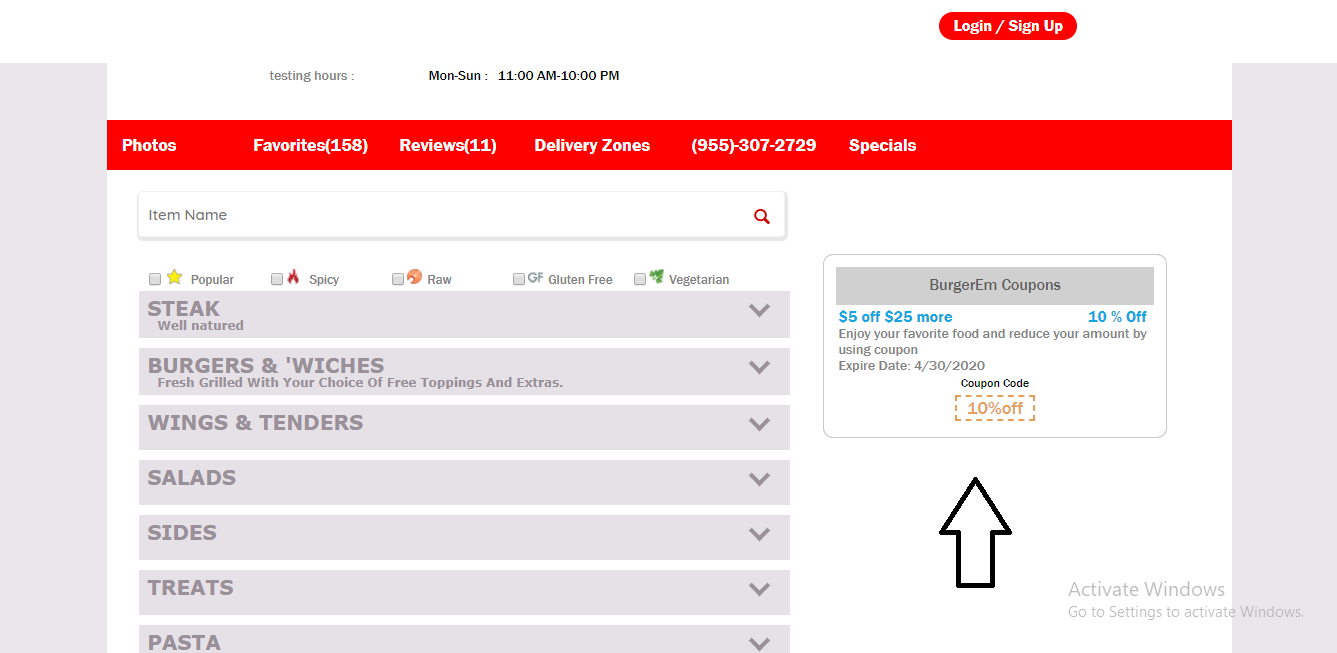Check the Spicy filter checkbox
1337x653 pixels.
click(277, 280)
